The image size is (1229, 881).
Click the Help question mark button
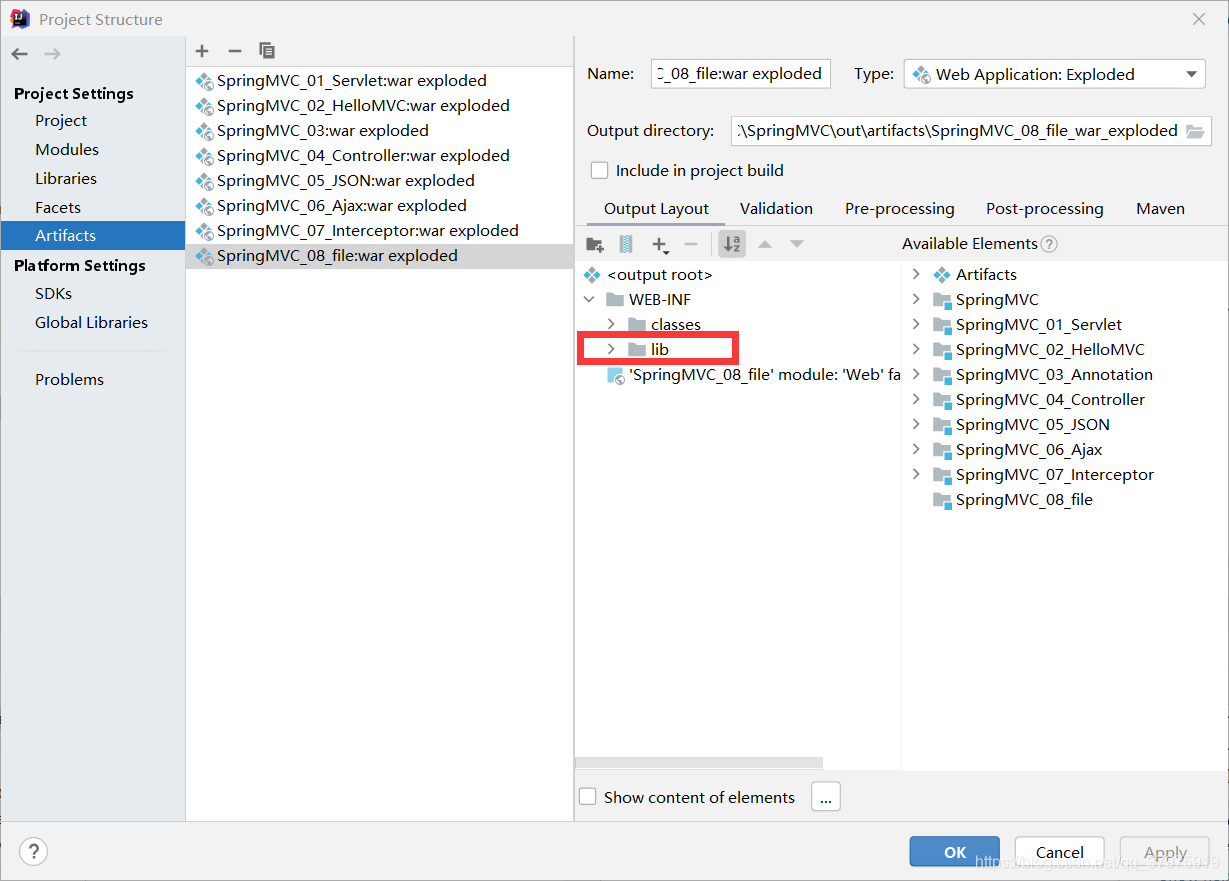click(x=34, y=852)
